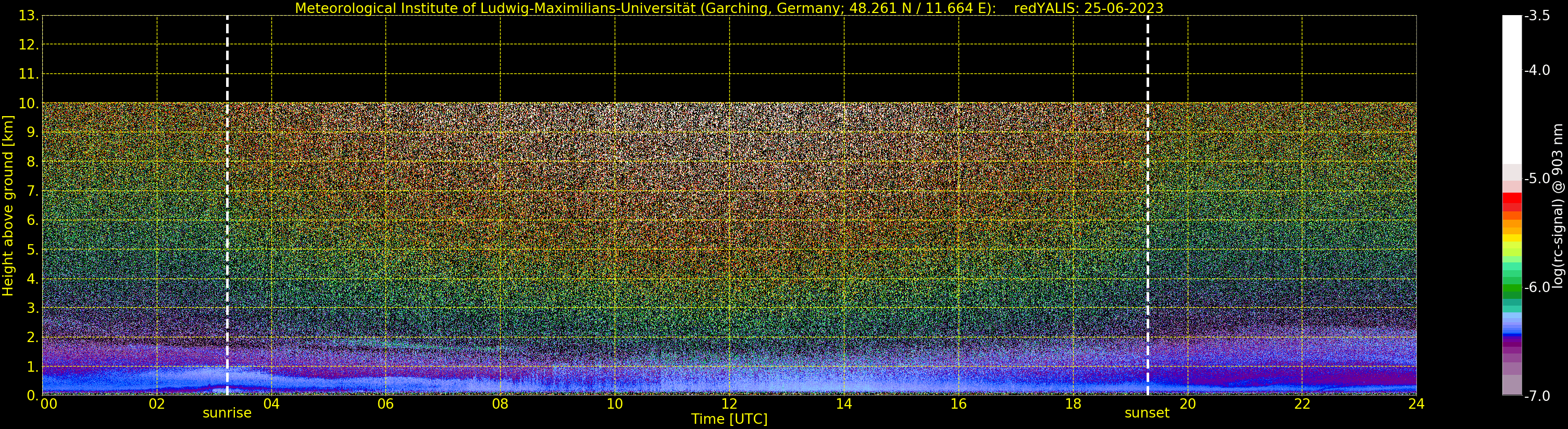Image resolution: width=1568 pixels, height=429 pixels.
Task: Click the '14' time tick label
Action: (x=844, y=404)
